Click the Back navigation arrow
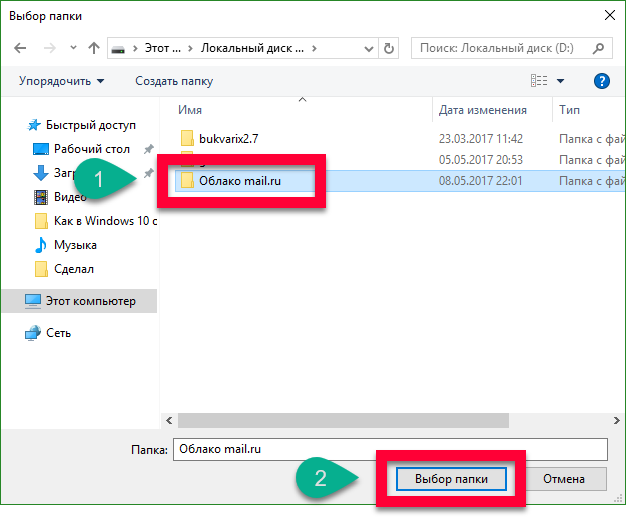The width and height of the screenshot is (626, 526). tap(21, 48)
